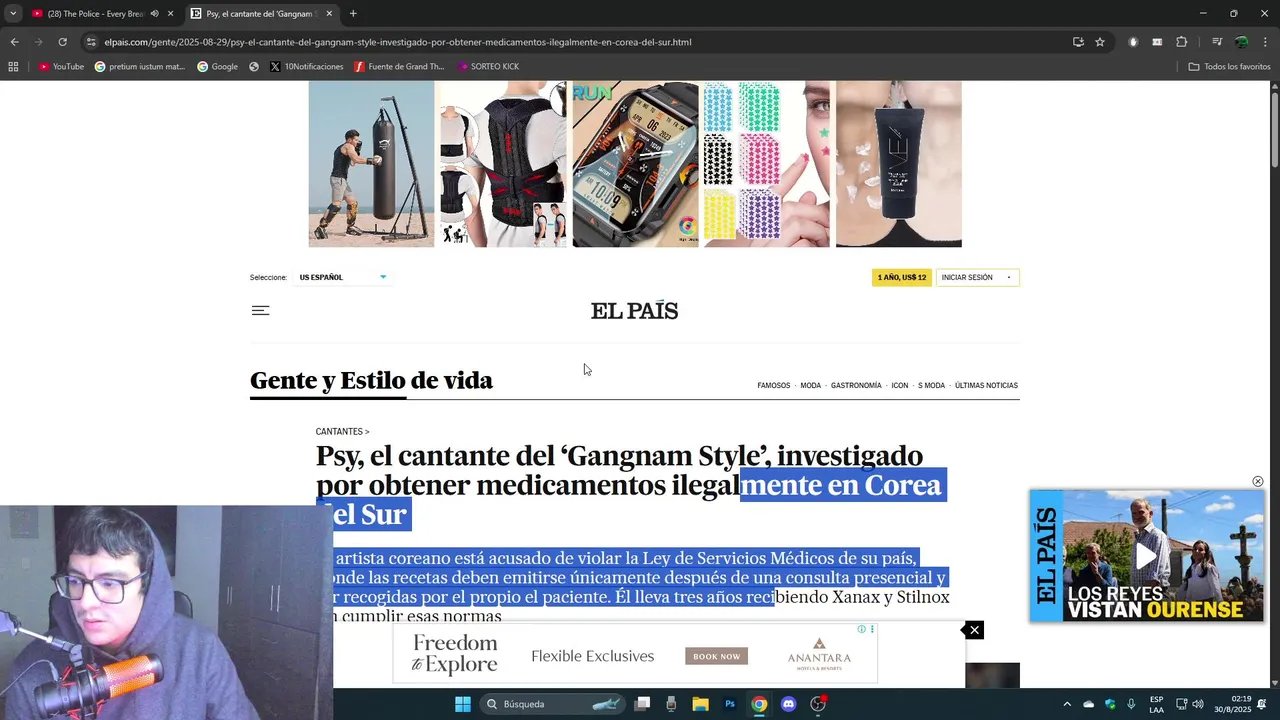Screen dimensions: 1280x720
Task: Expand the Iniciar Sesión dropdown arrow
Action: point(1008,278)
